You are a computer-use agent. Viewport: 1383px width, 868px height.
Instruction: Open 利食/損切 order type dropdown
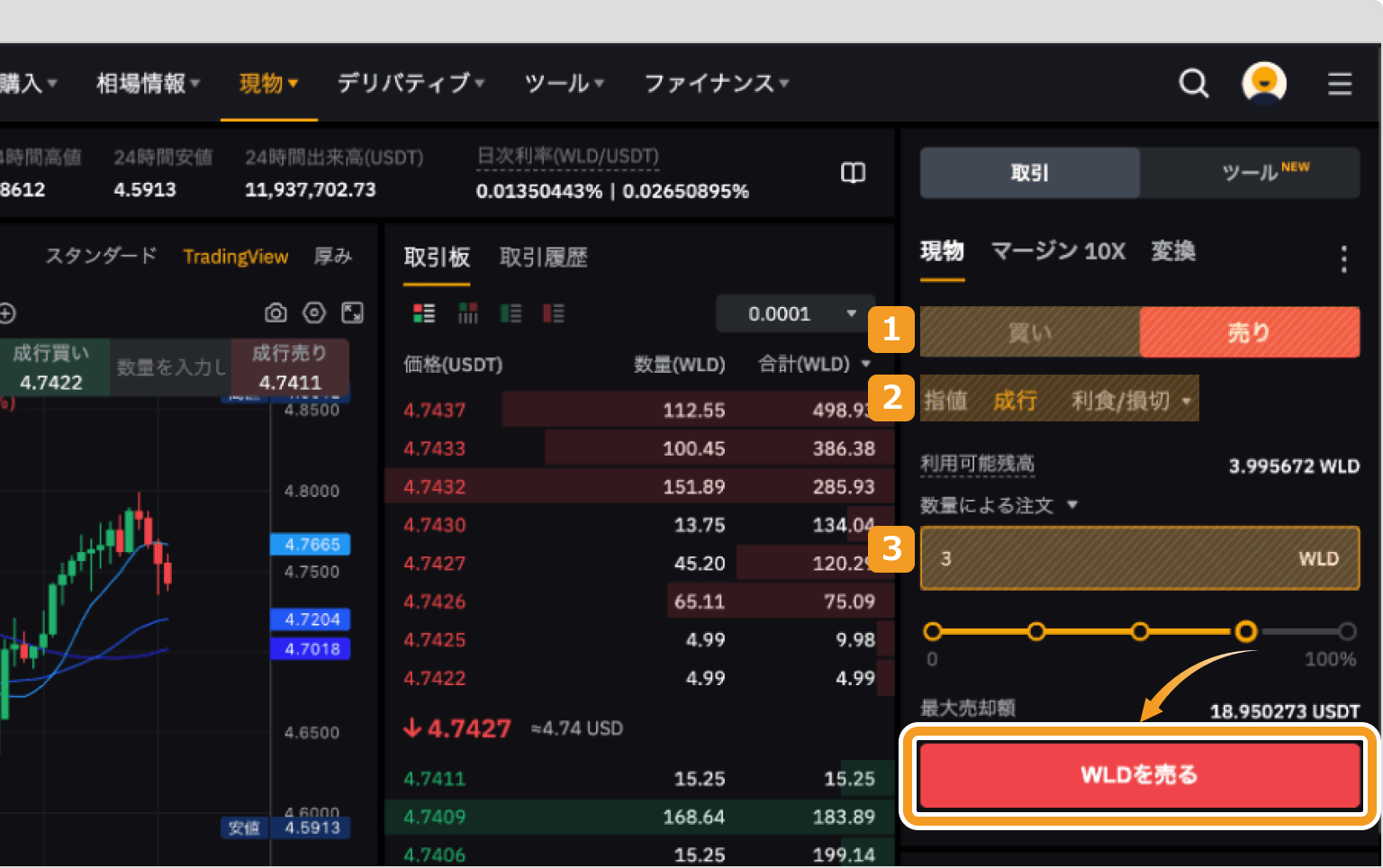click(x=1131, y=401)
